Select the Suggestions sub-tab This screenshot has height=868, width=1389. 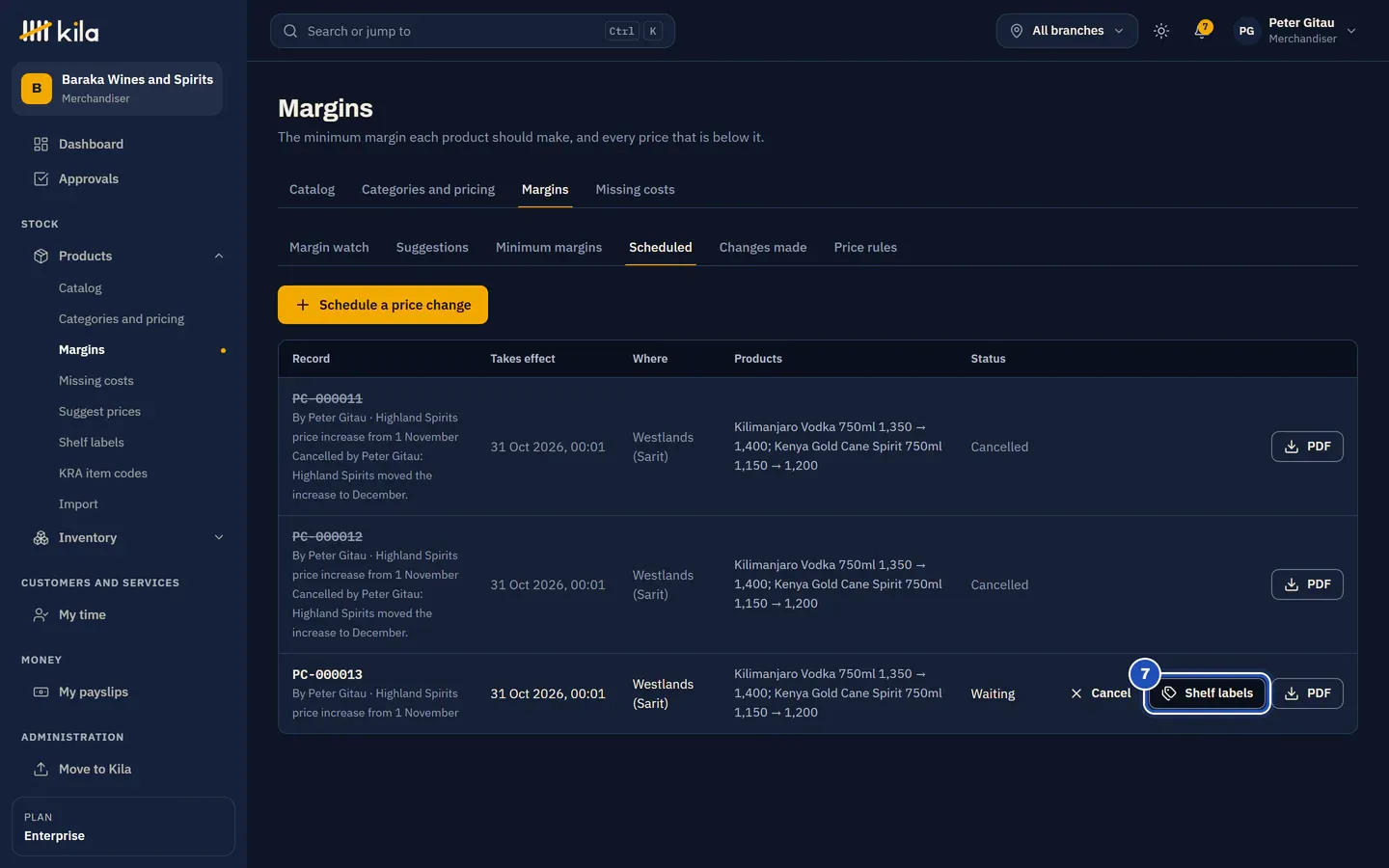[432, 248]
